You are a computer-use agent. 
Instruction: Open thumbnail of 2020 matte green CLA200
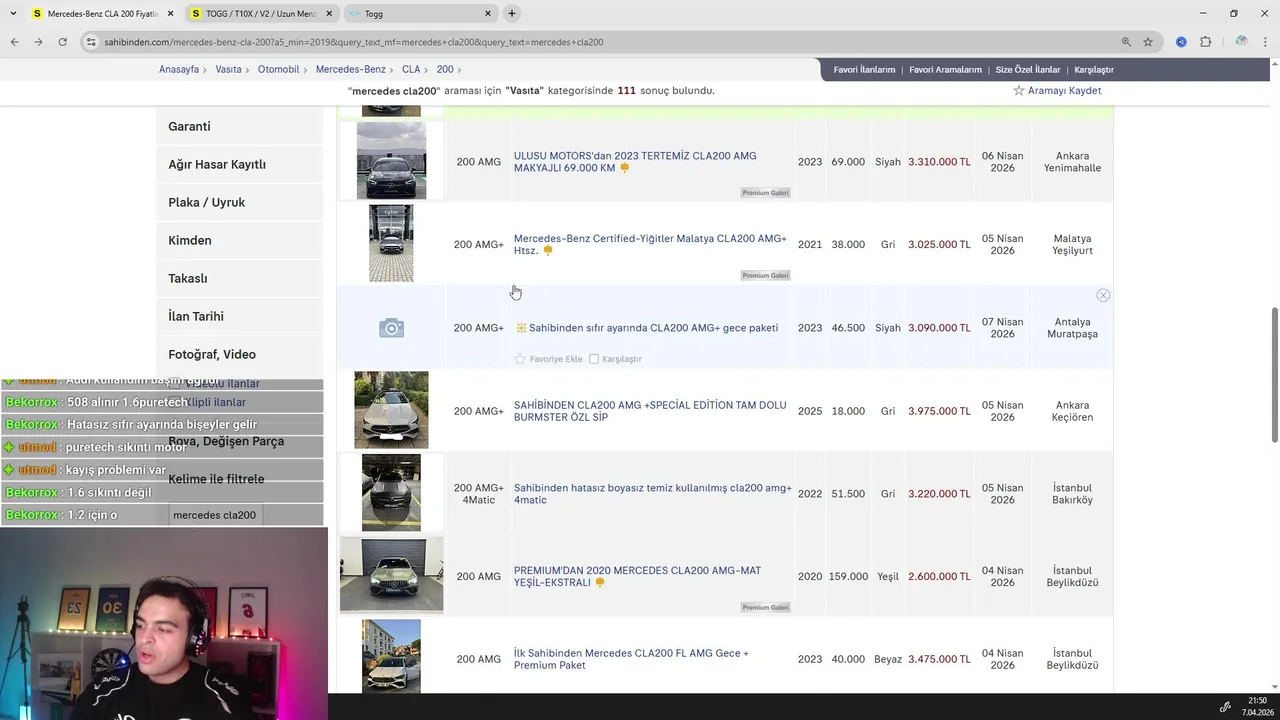[x=391, y=575]
